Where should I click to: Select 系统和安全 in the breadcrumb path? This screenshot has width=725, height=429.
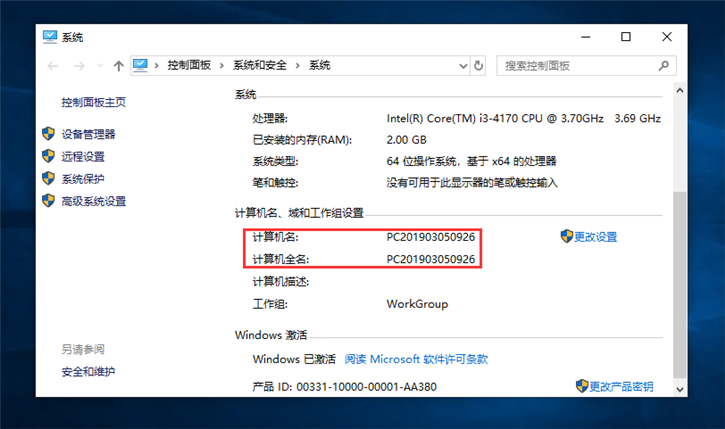(259, 65)
